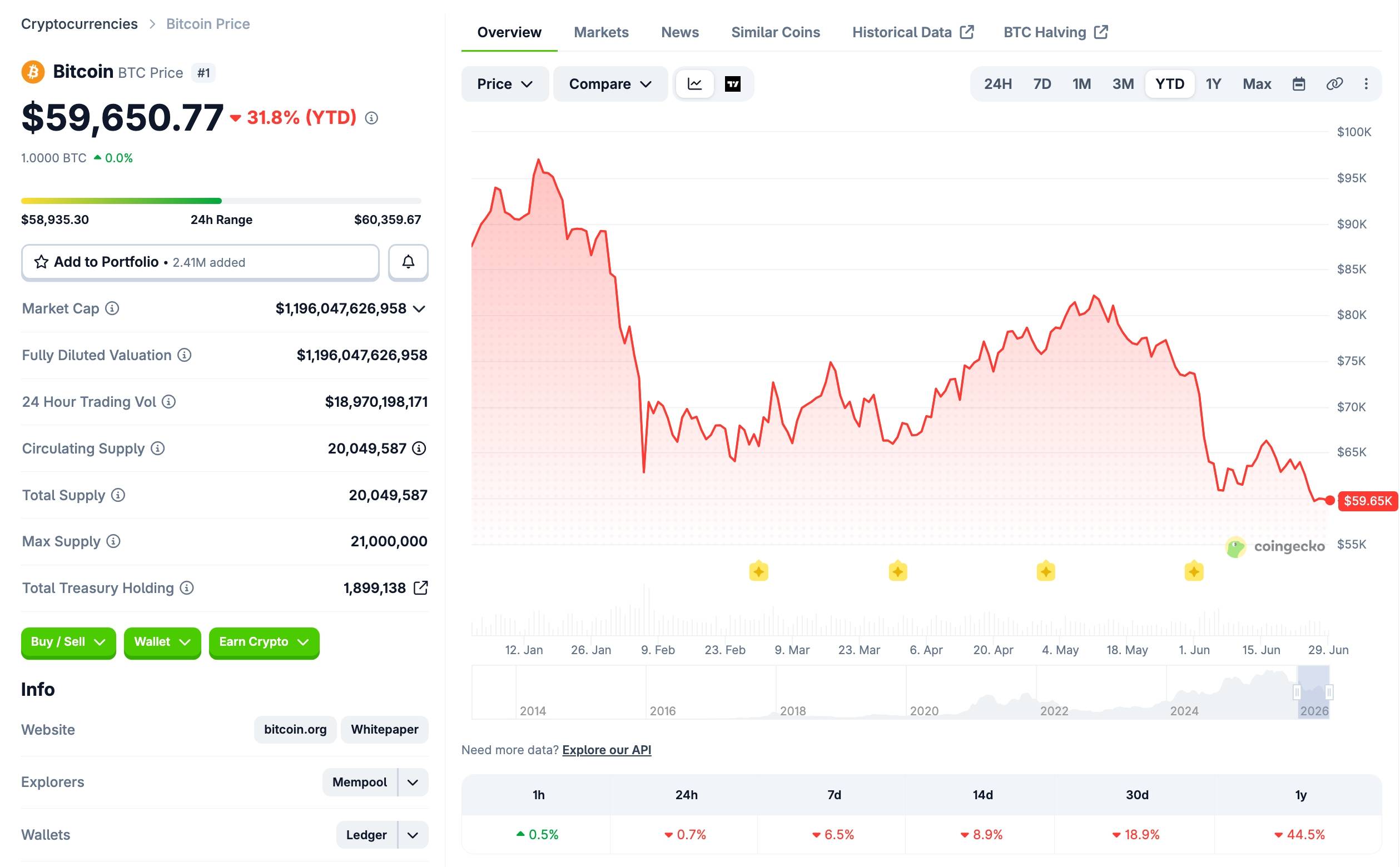Open the Wallet dropdown button
Screen dimensions: 1400x867
pyautogui.click(x=162, y=642)
